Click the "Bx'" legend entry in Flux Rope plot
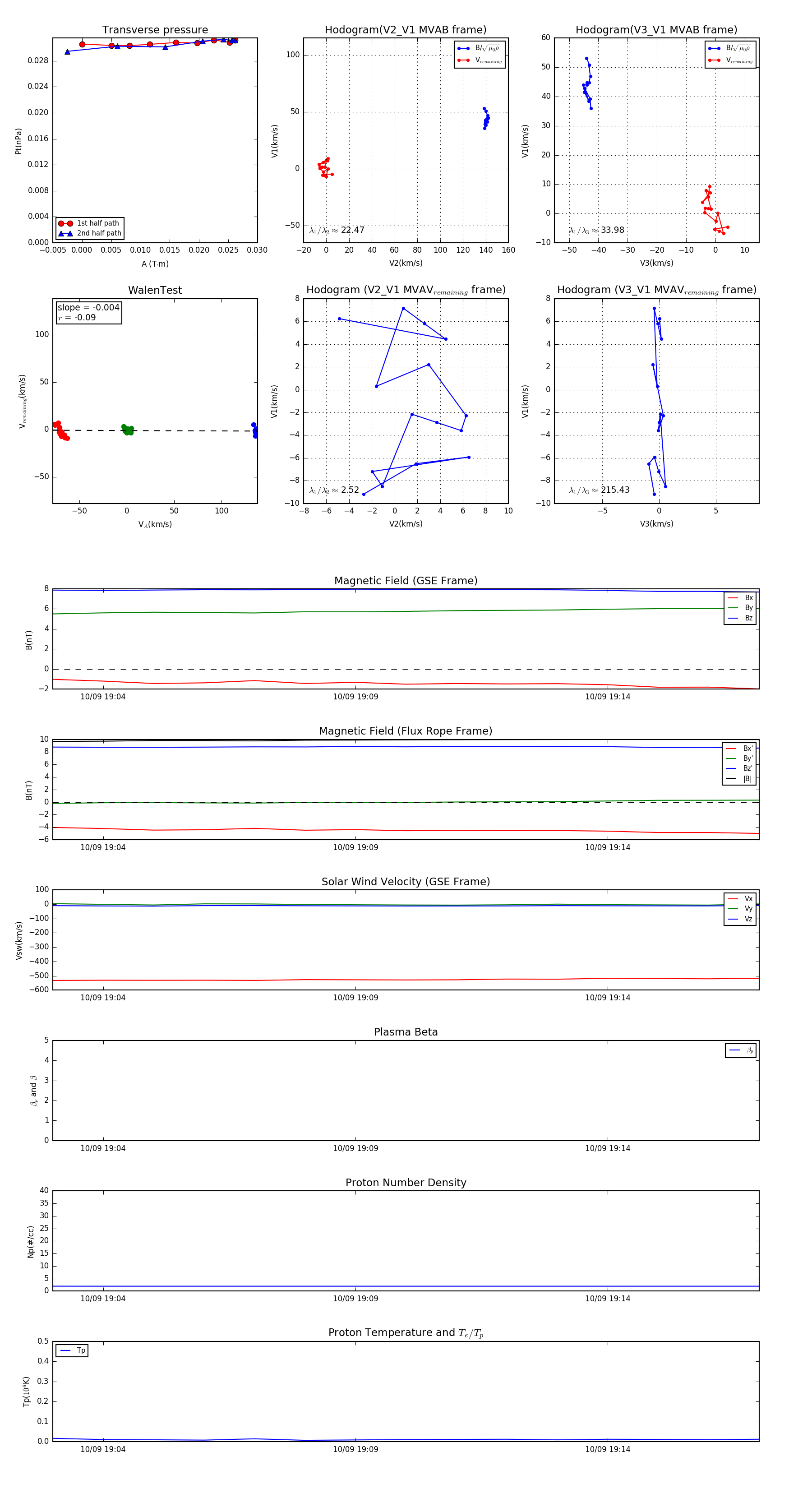 [x=739, y=749]
